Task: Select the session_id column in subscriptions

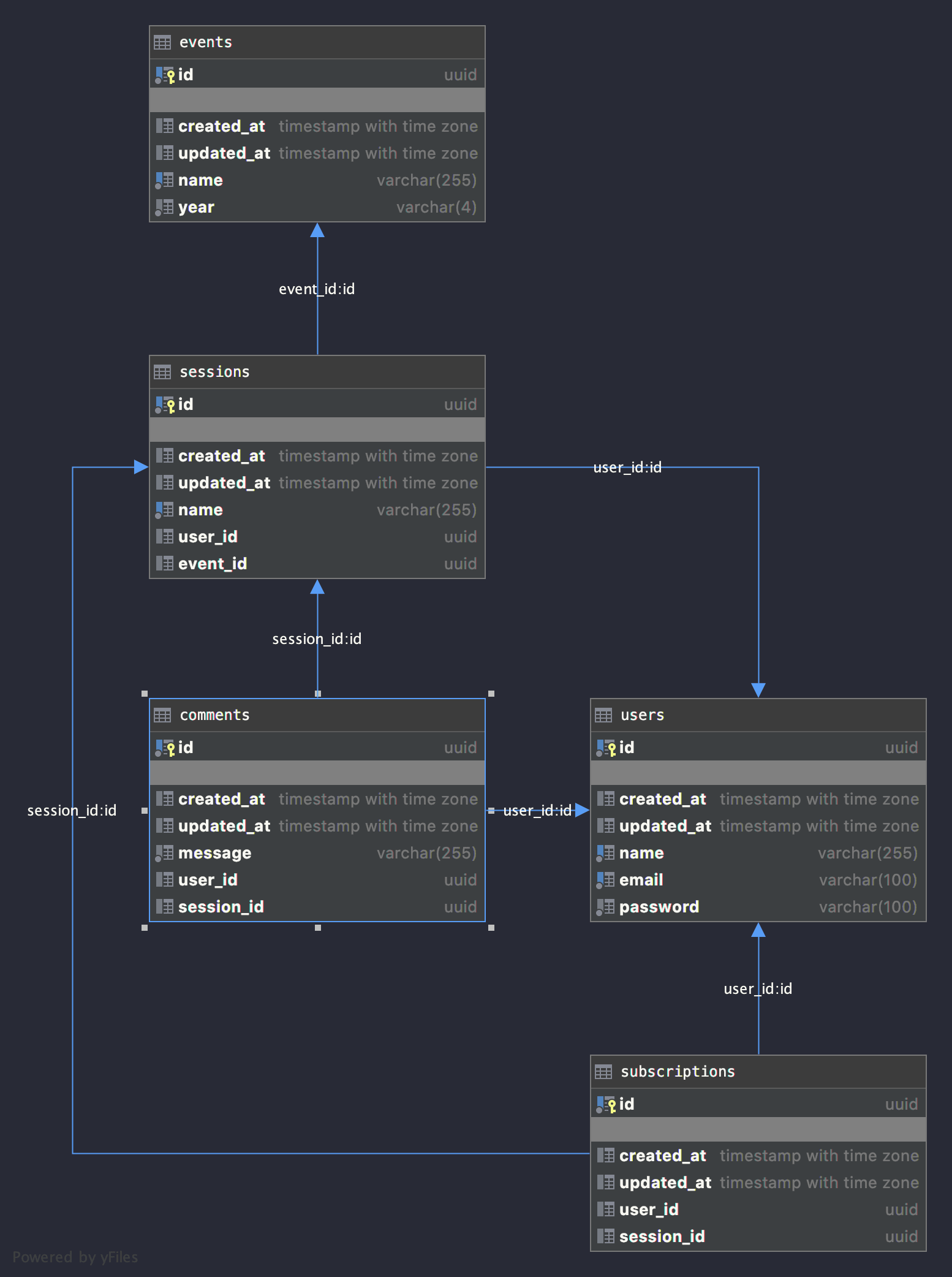Action: coord(758,1237)
